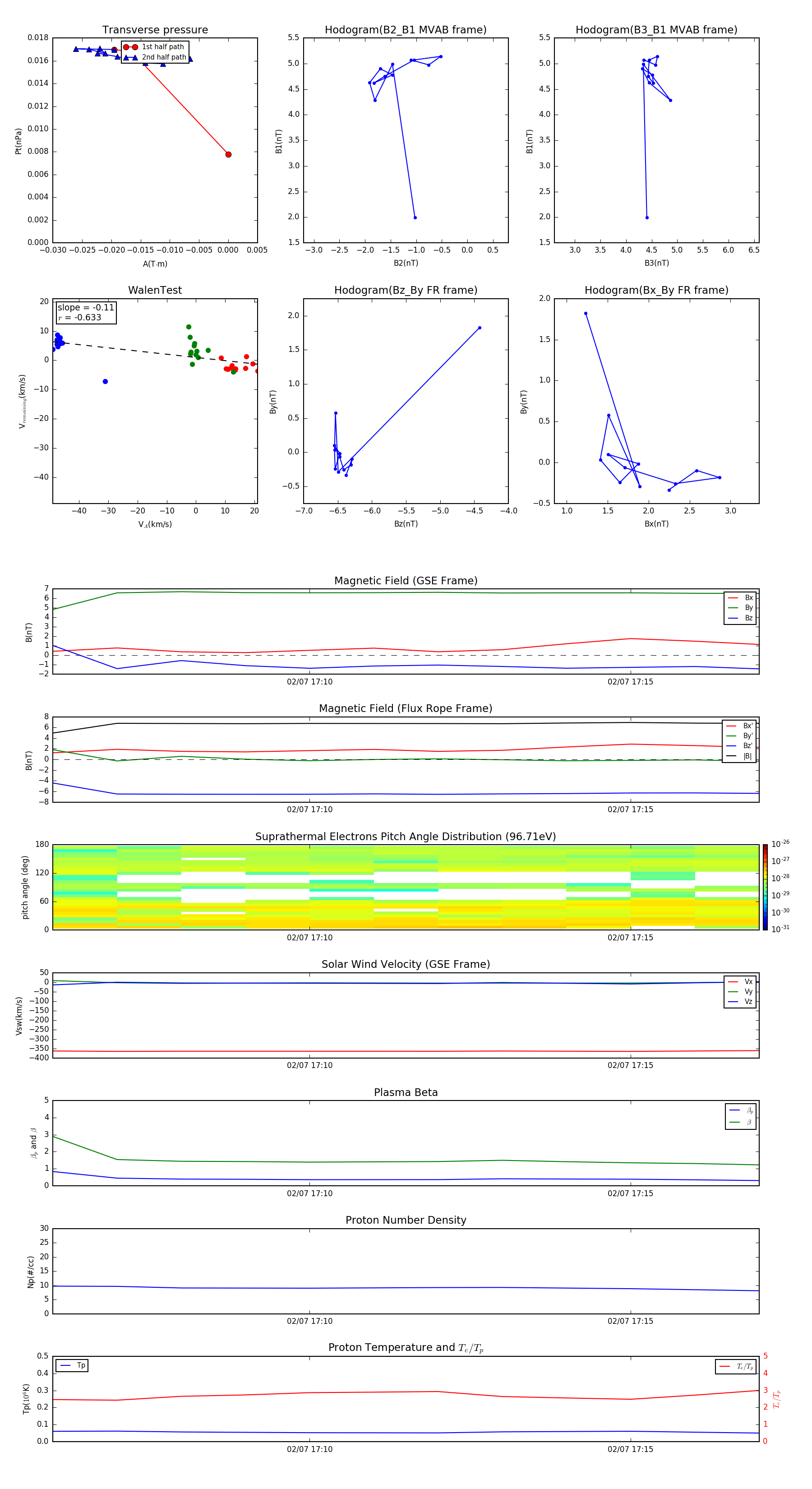The height and width of the screenshot is (1489, 812).
Task: Click the "WalenTest" plot title
Action: tap(155, 290)
